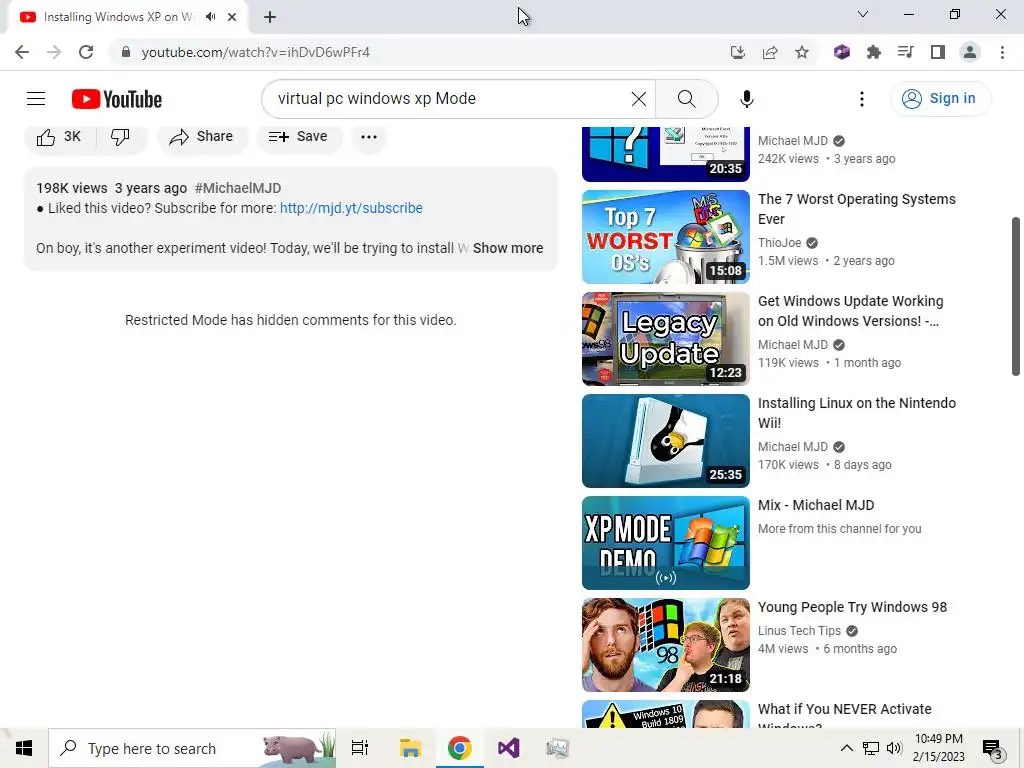Click Sign in button
Viewport: 1024px width, 768px height.
point(939,99)
